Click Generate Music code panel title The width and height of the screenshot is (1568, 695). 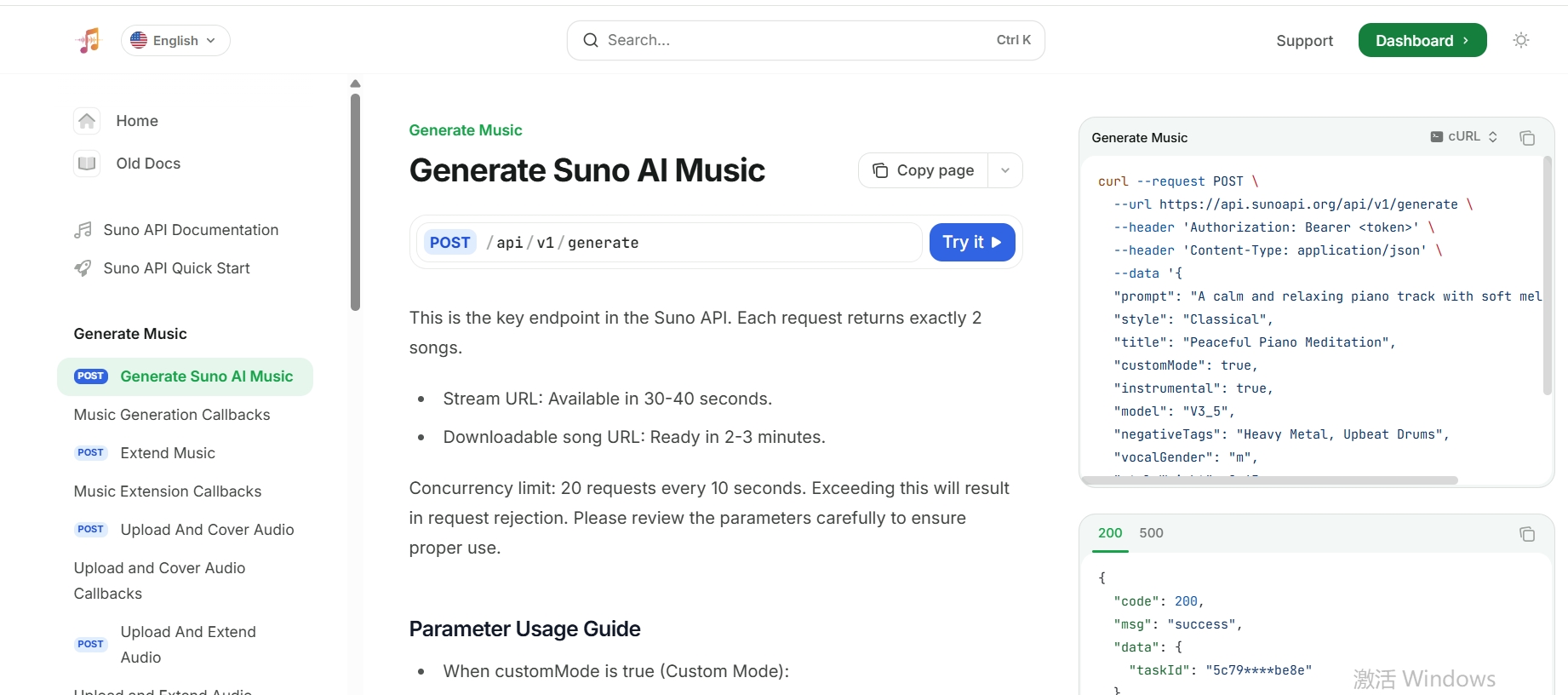(x=1139, y=138)
